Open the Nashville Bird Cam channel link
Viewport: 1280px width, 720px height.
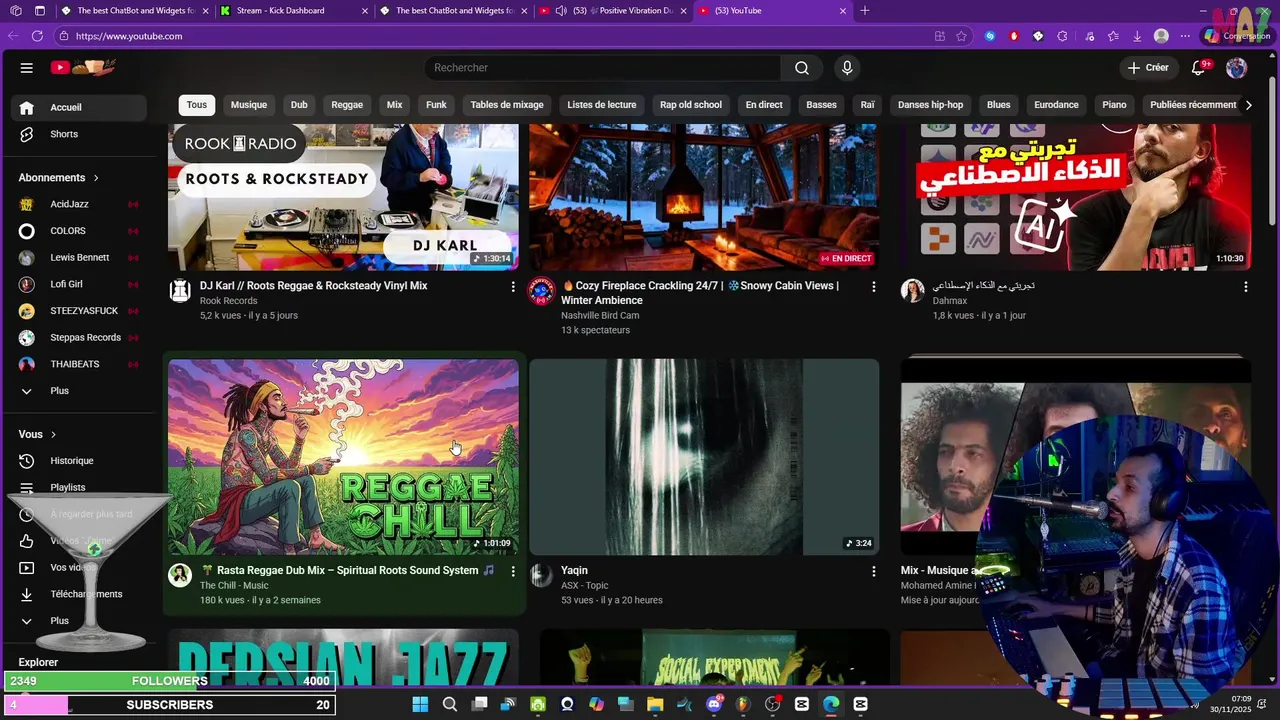coord(600,316)
